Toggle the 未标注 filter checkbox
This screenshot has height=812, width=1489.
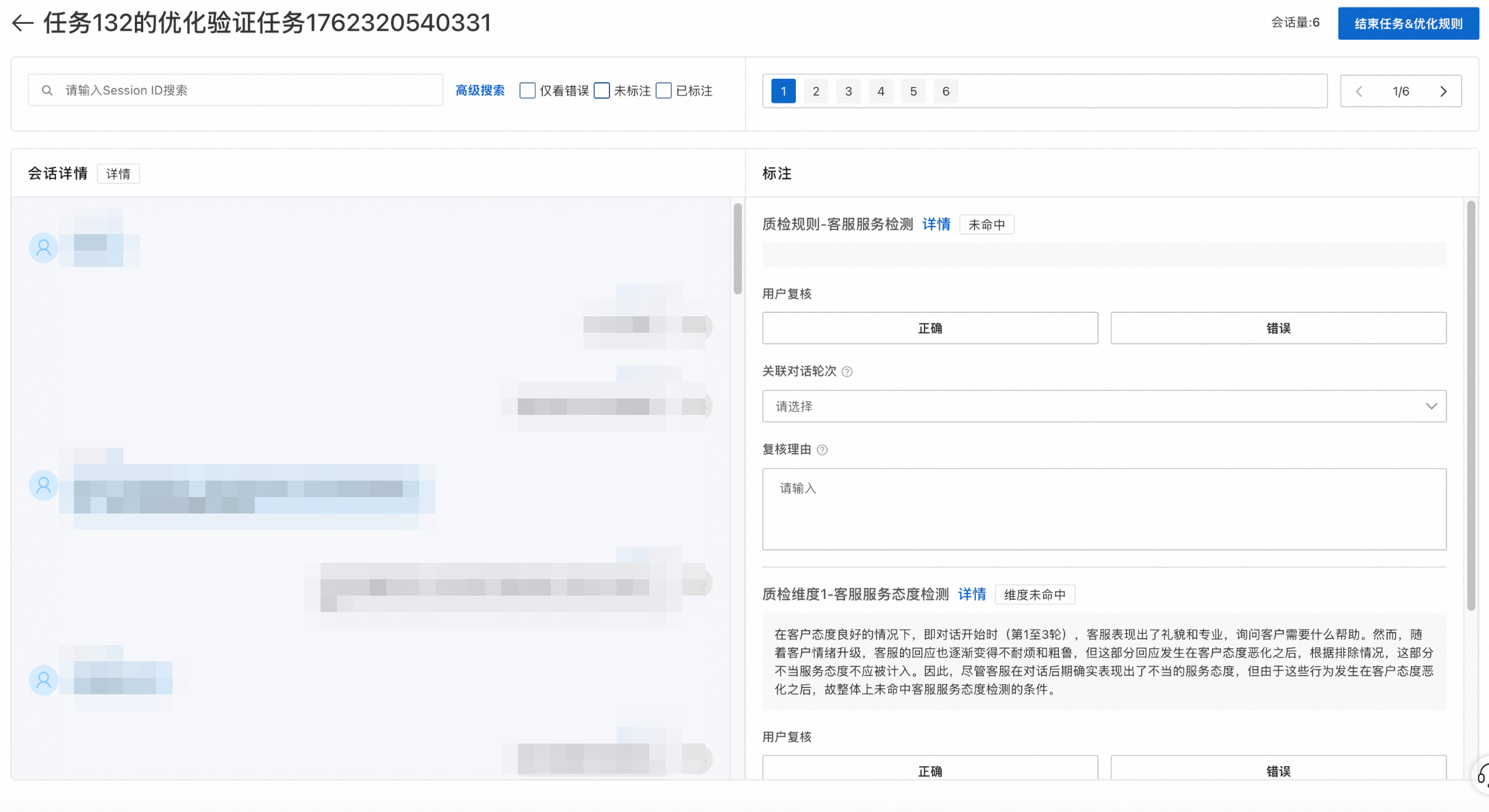(x=601, y=90)
